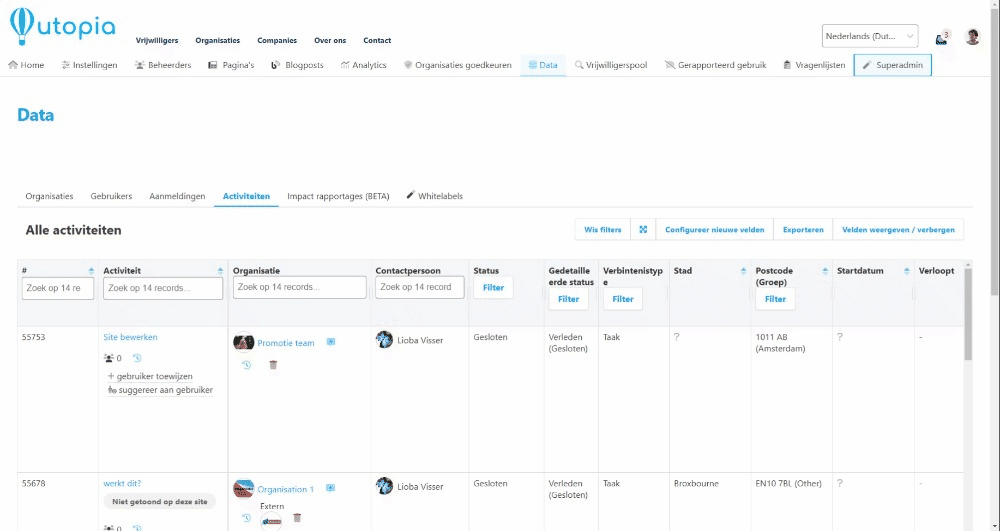Open the Nederlands language dropdown
Image resolution: width=1000 pixels, height=531 pixels.
tap(869, 37)
